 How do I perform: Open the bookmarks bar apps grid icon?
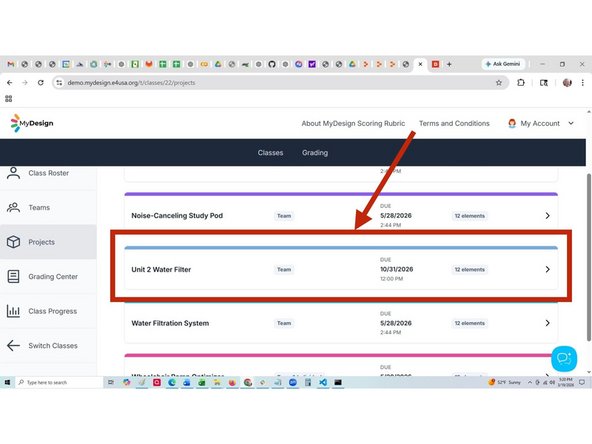(9, 99)
